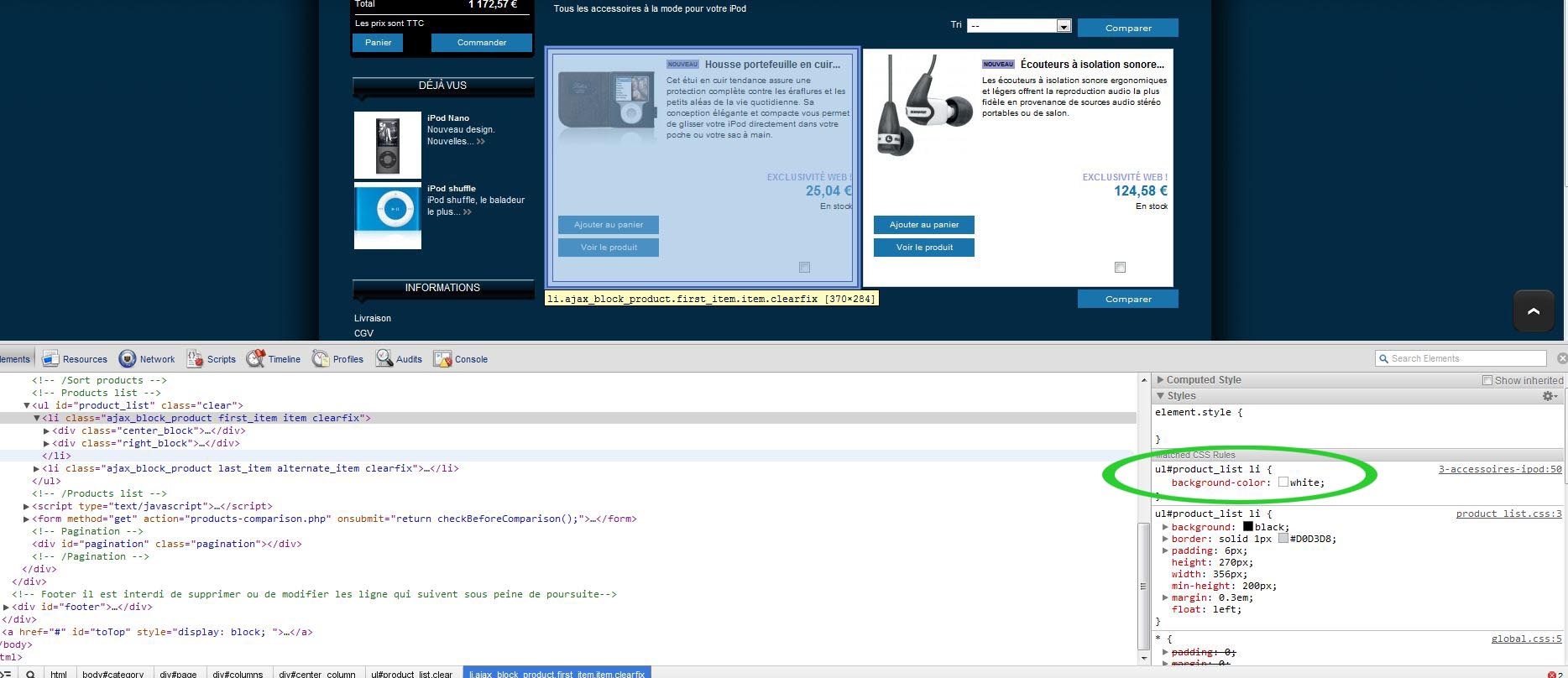
Task: Click the scroll-to-top chevron on the page
Action: (x=1534, y=311)
